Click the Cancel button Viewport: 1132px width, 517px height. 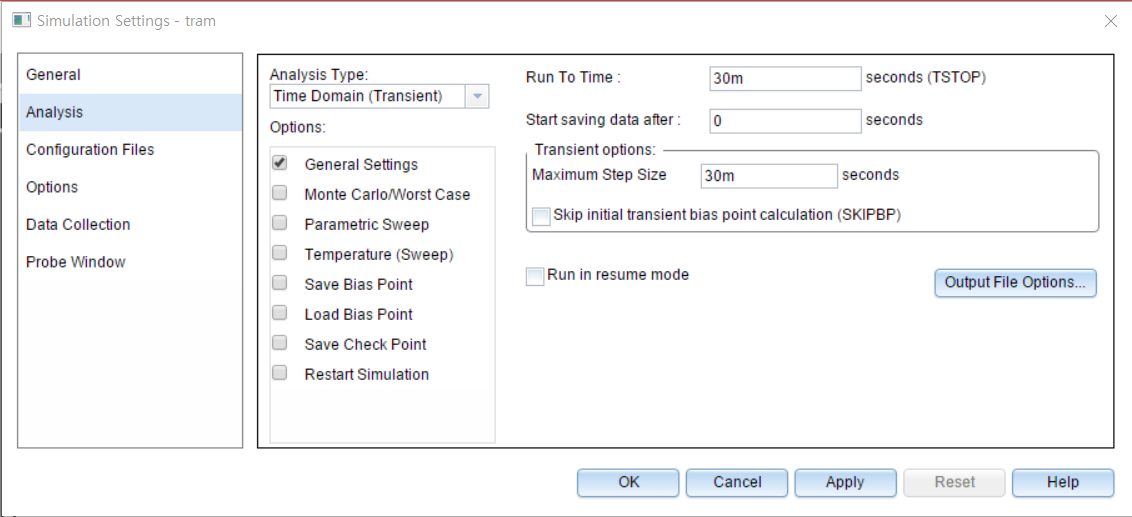click(737, 482)
